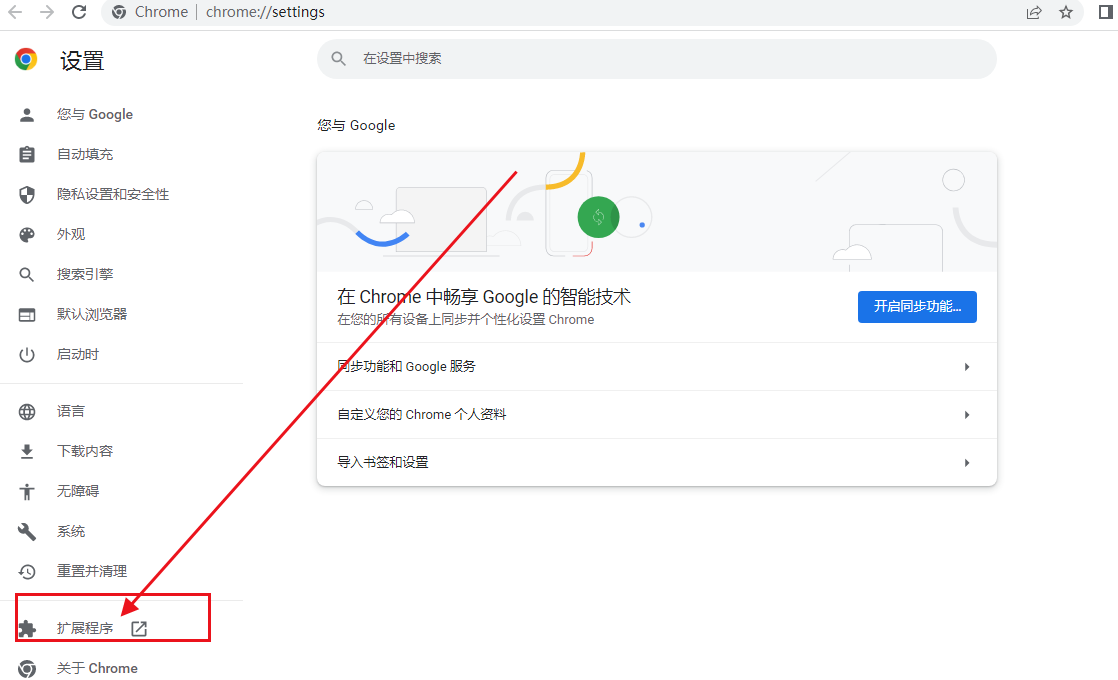Click the person icon for 您与 Google
The height and width of the screenshot is (680, 1118).
[x=27, y=115]
